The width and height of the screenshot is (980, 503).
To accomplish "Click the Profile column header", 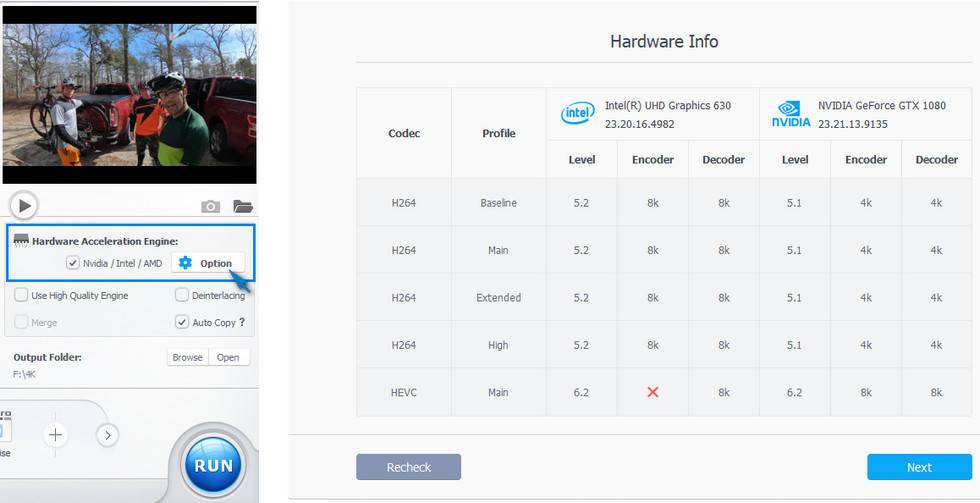I will point(499,133).
